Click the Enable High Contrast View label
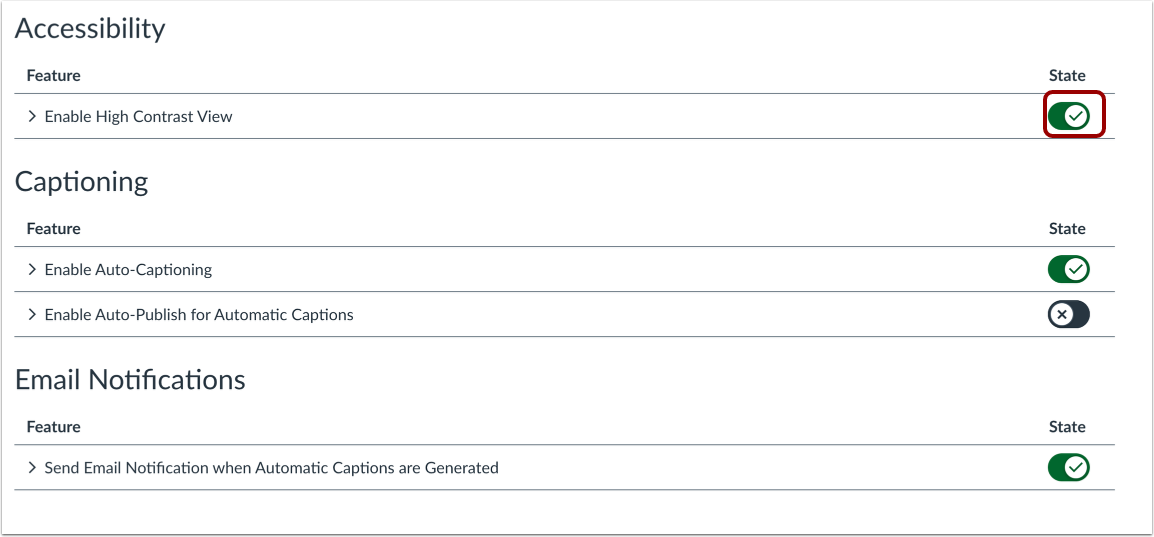The image size is (1154, 537). coord(138,117)
